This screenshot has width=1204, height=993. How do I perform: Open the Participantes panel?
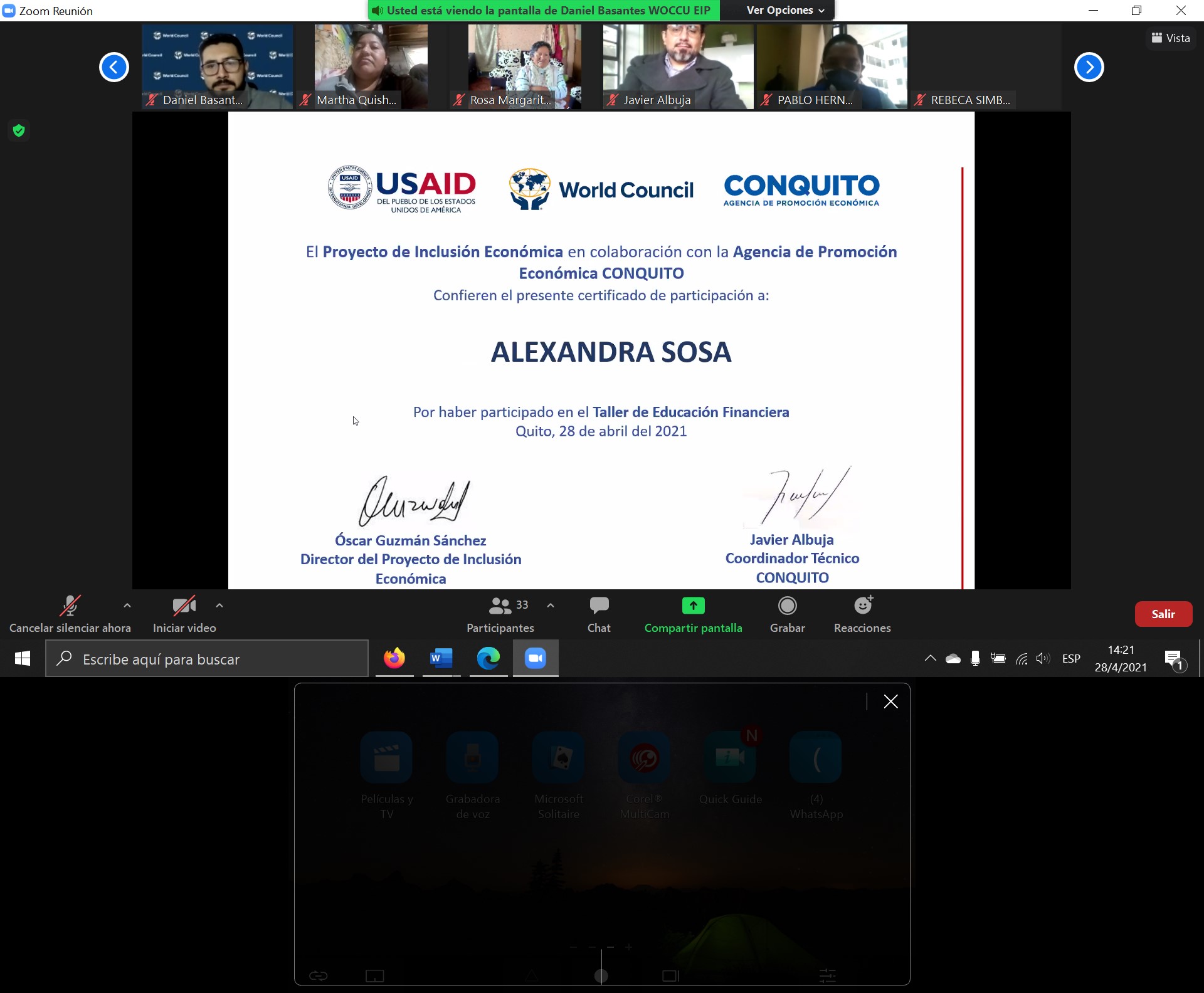[500, 614]
